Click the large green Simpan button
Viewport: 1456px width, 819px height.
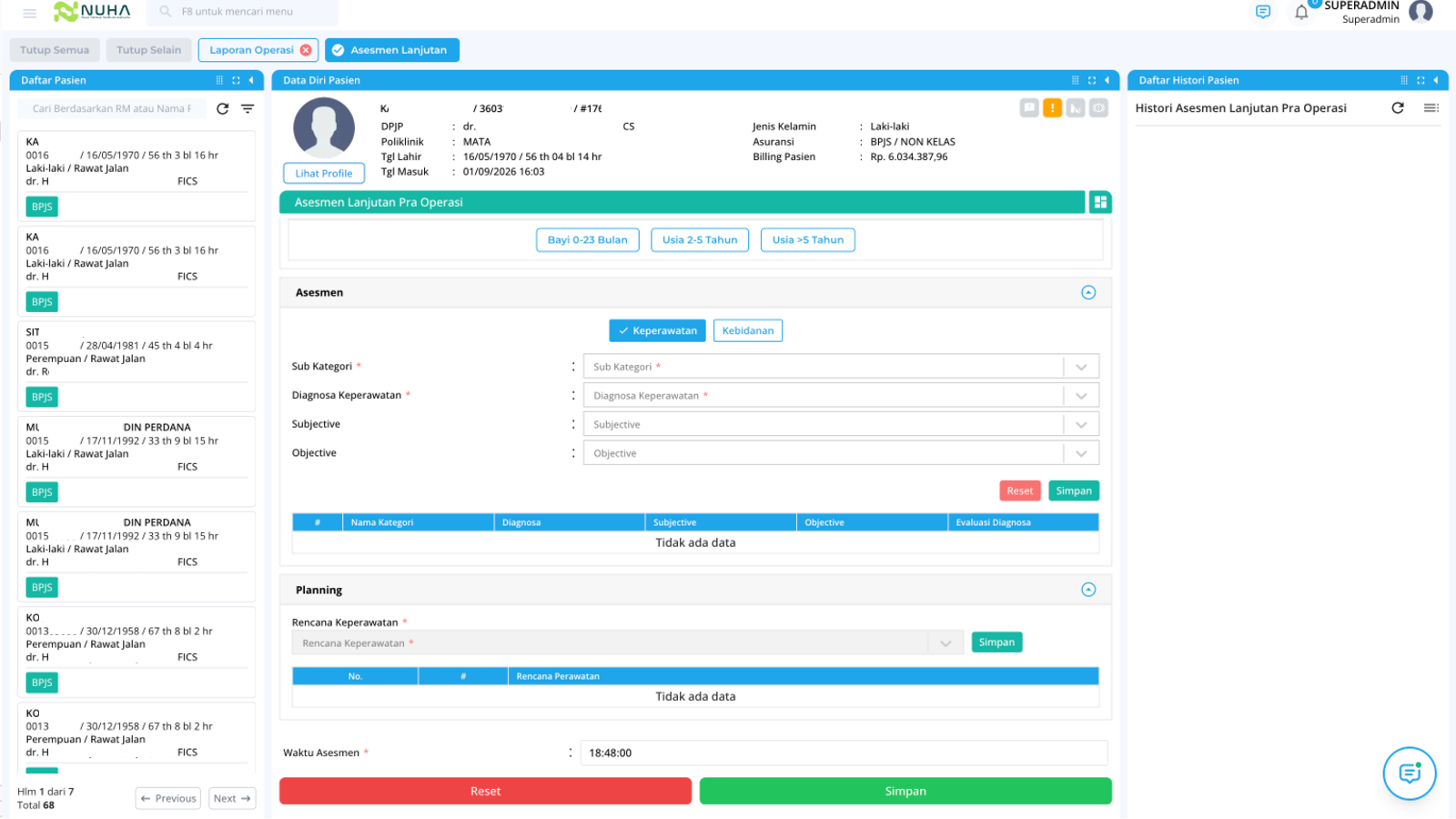click(905, 791)
